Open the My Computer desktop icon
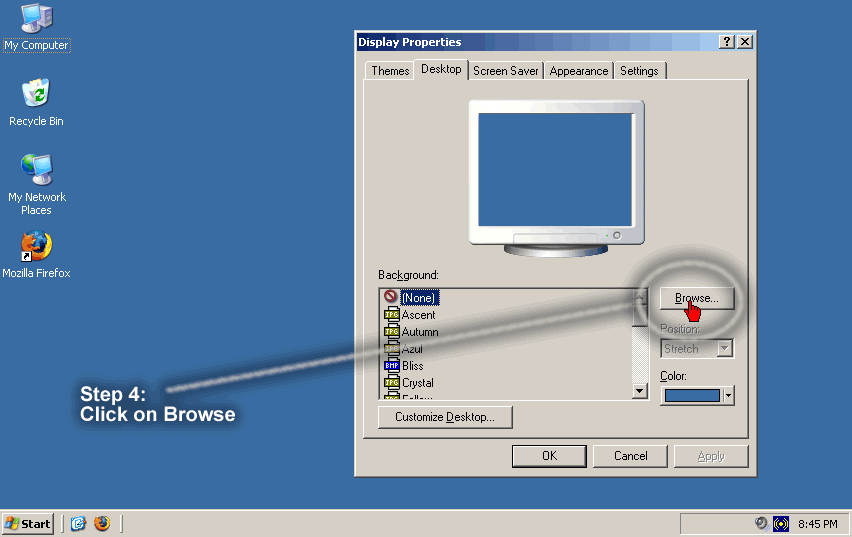Viewport: 852px width, 537px height. (x=36, y=20)
